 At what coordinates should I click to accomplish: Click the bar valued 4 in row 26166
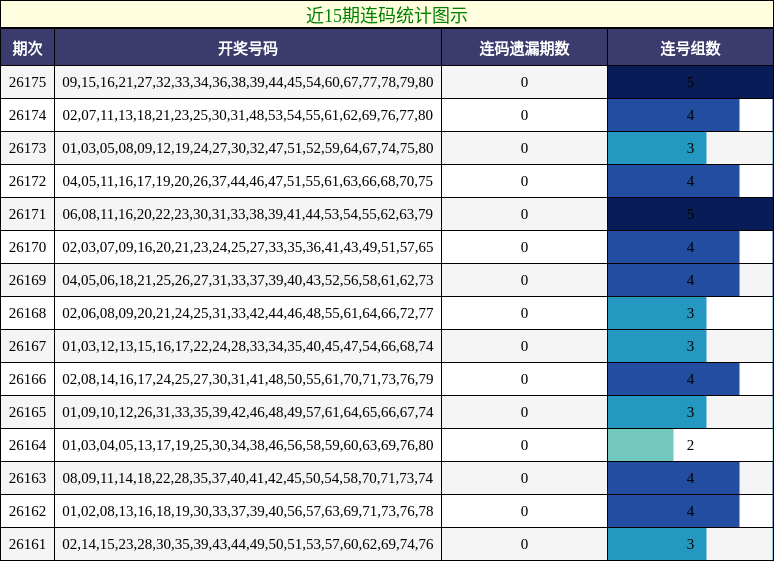pos(674,379)
